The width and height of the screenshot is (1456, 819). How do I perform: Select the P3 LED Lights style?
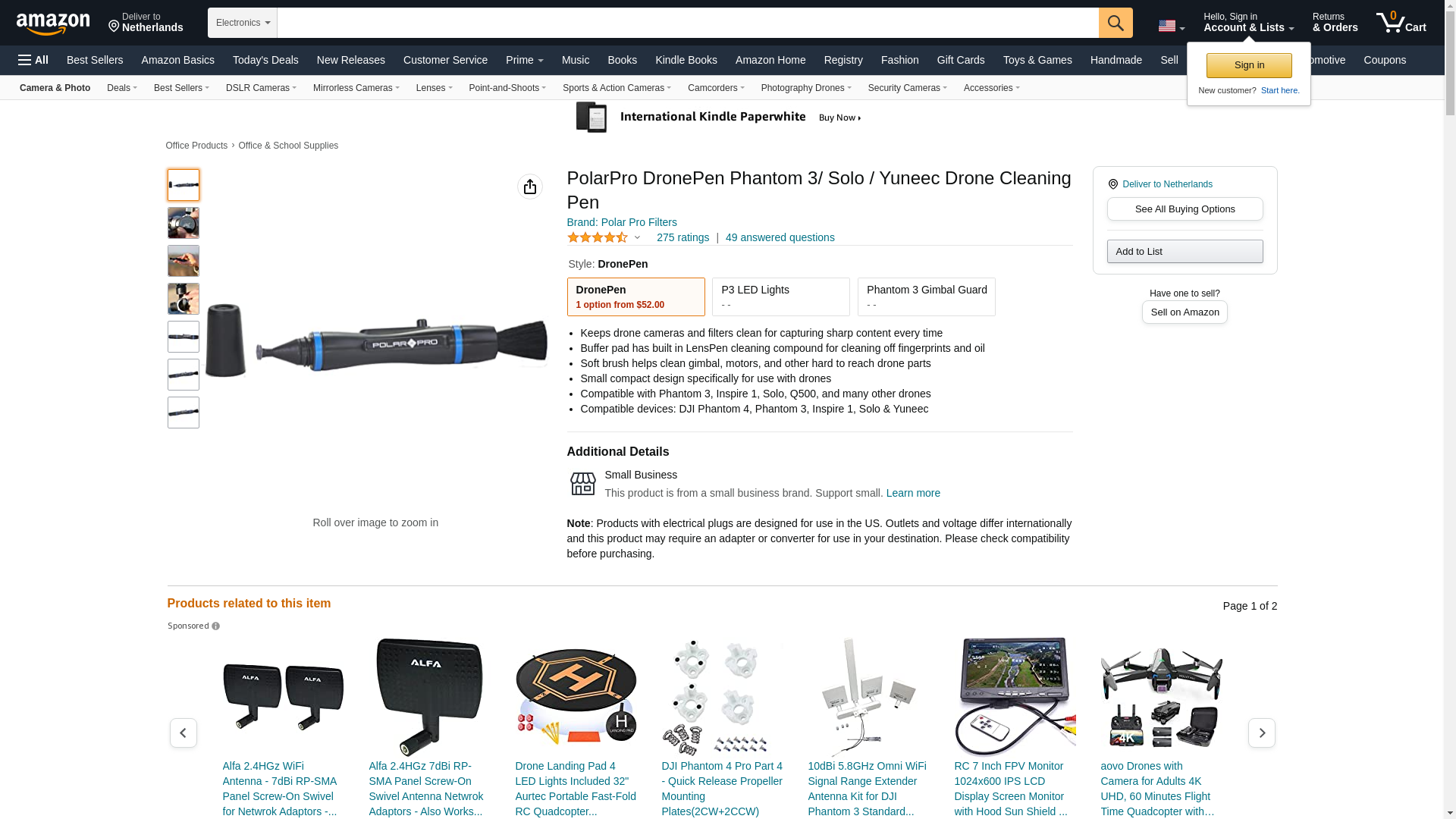pos(781,297)
